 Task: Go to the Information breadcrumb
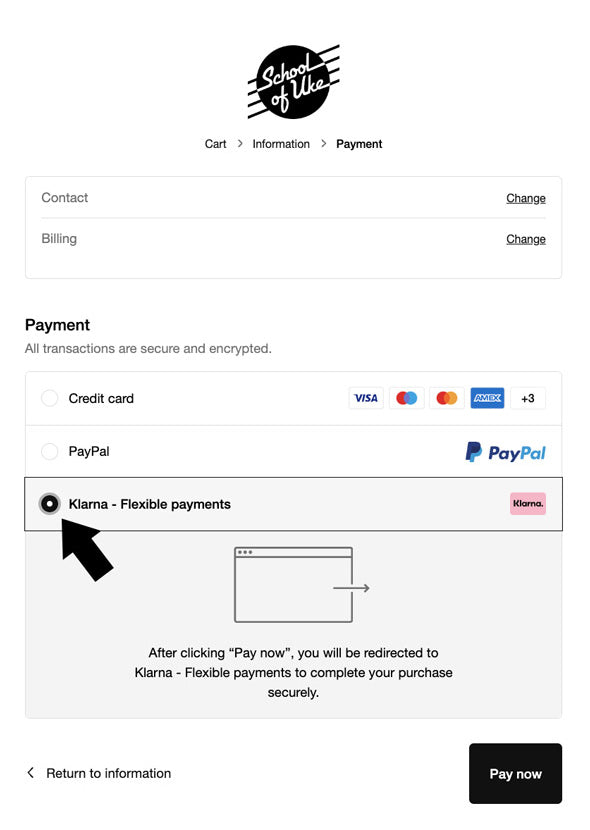point(281,144)
